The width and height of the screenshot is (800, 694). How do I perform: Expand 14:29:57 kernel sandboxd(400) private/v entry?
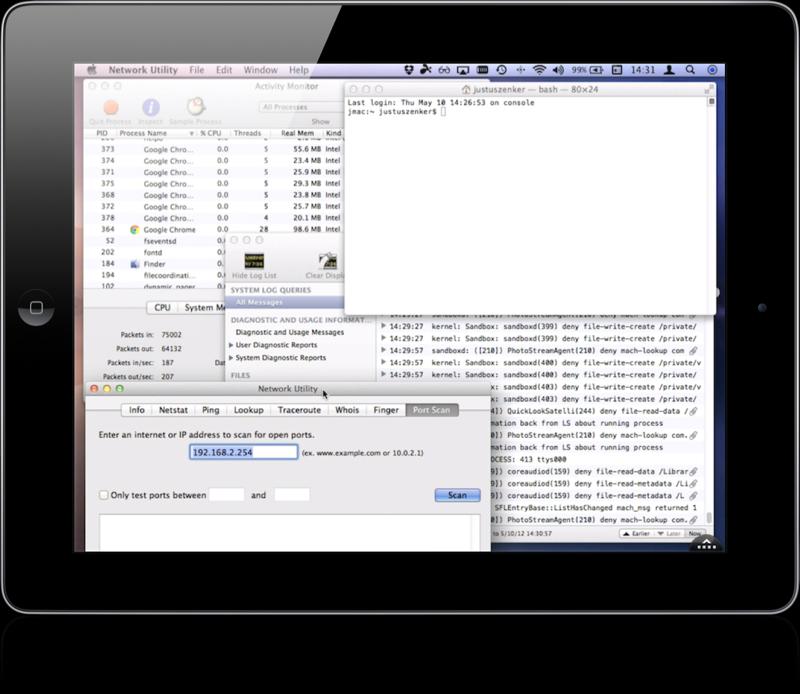point(384,362)
